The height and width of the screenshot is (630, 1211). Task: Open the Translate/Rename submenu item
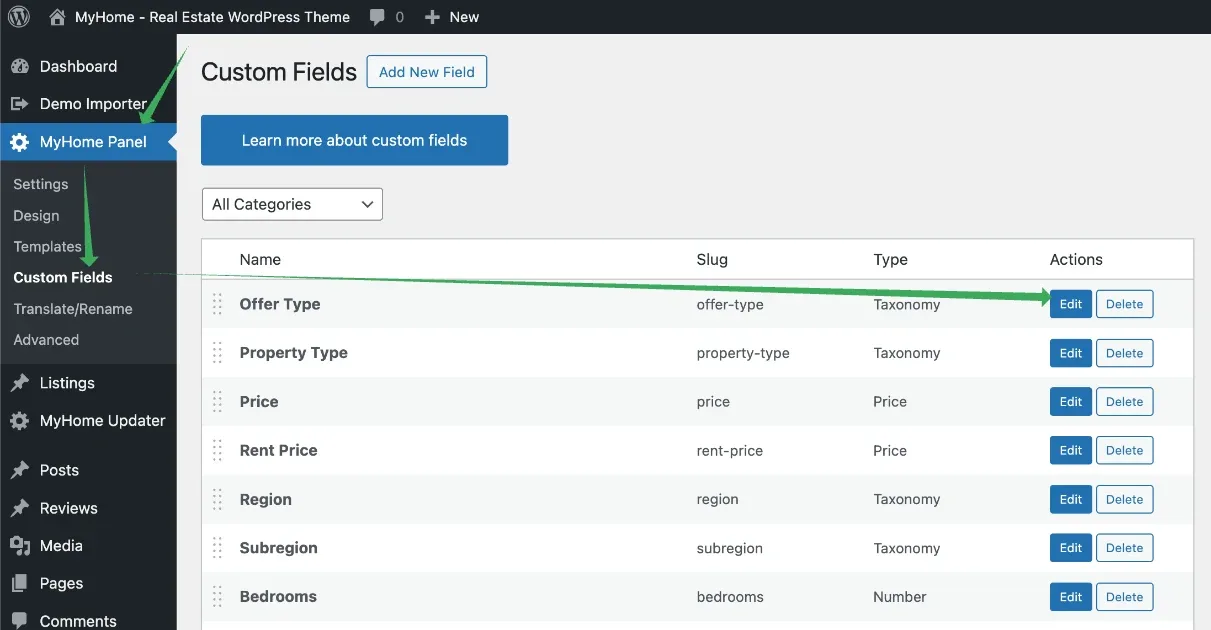[x=73, y=309]
